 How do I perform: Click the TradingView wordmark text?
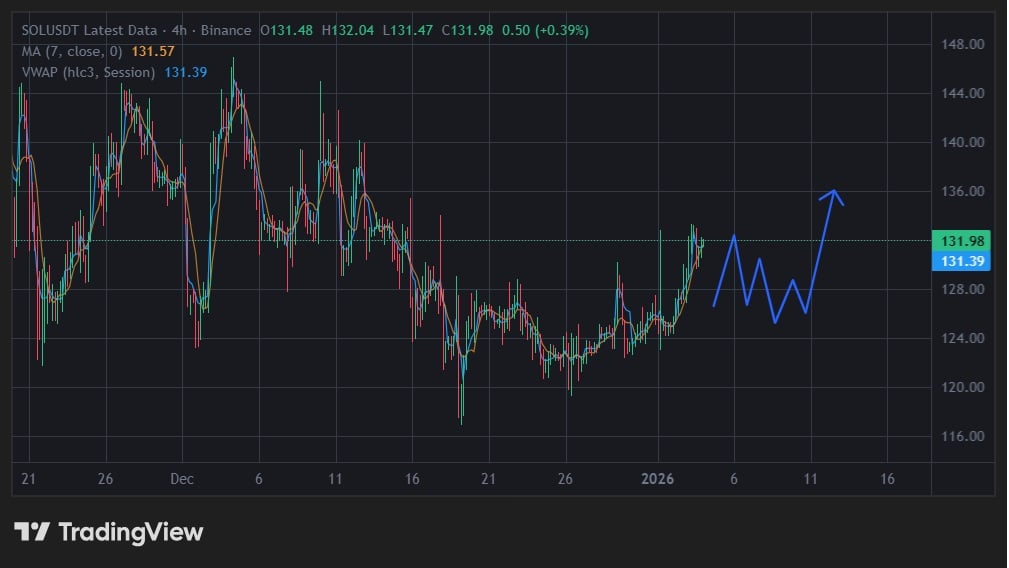pyautogui.click(x=131, y=532)
